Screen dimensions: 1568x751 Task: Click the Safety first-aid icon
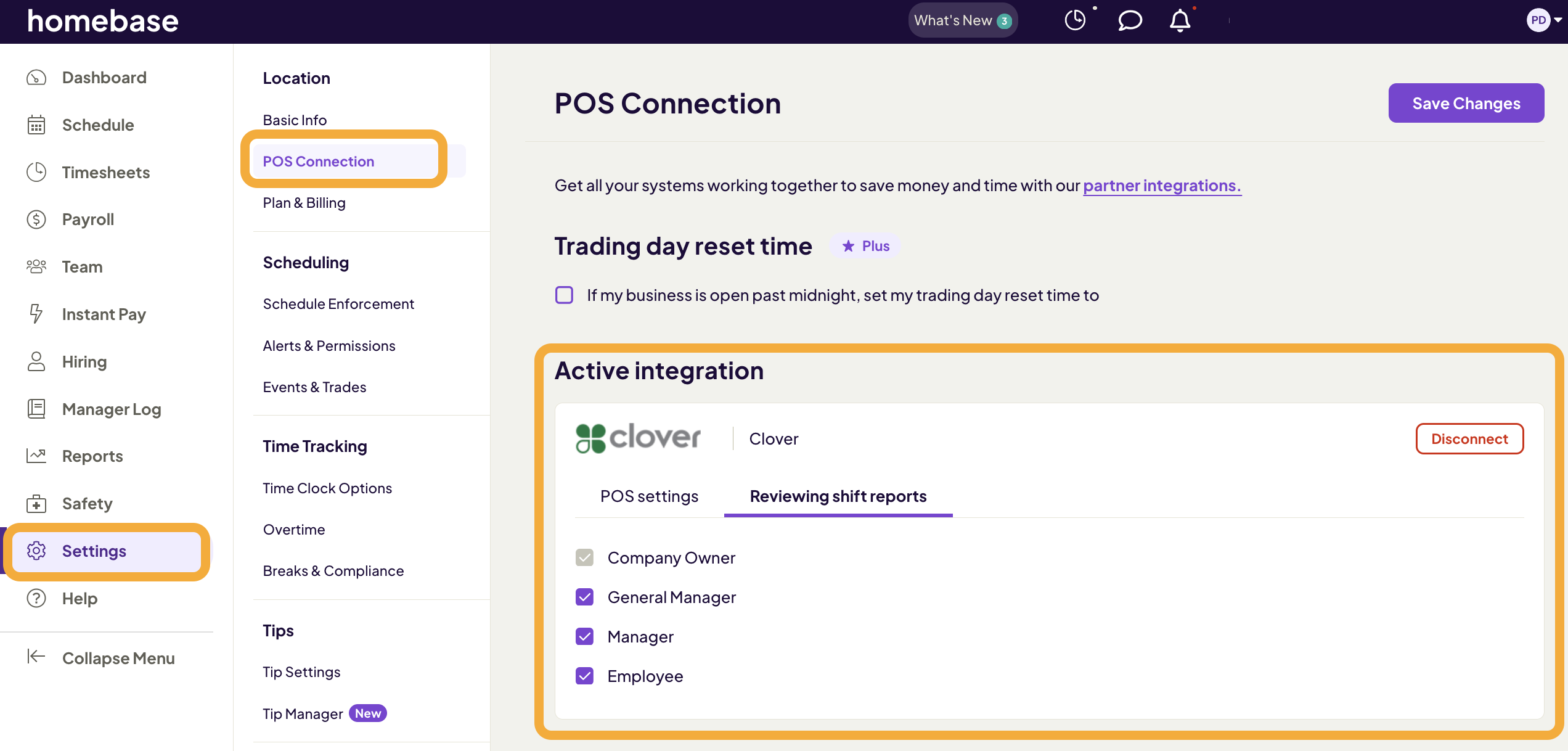[36, 504]
